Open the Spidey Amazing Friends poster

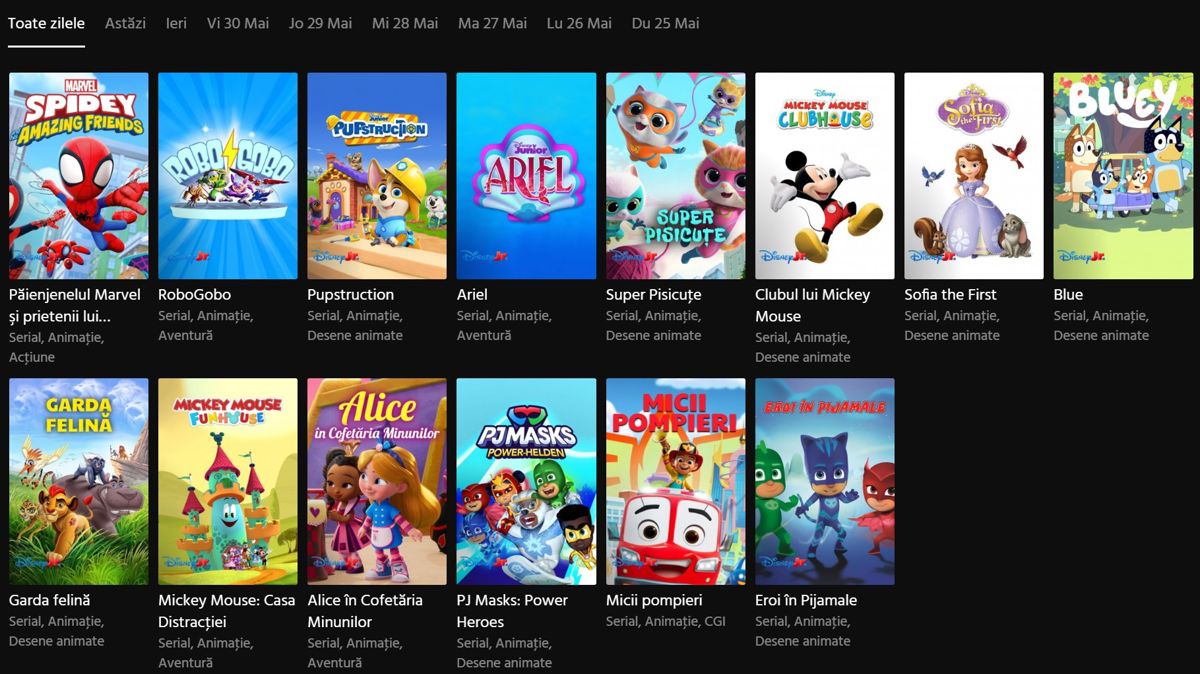pyautogui.click(x=78, y=176)
